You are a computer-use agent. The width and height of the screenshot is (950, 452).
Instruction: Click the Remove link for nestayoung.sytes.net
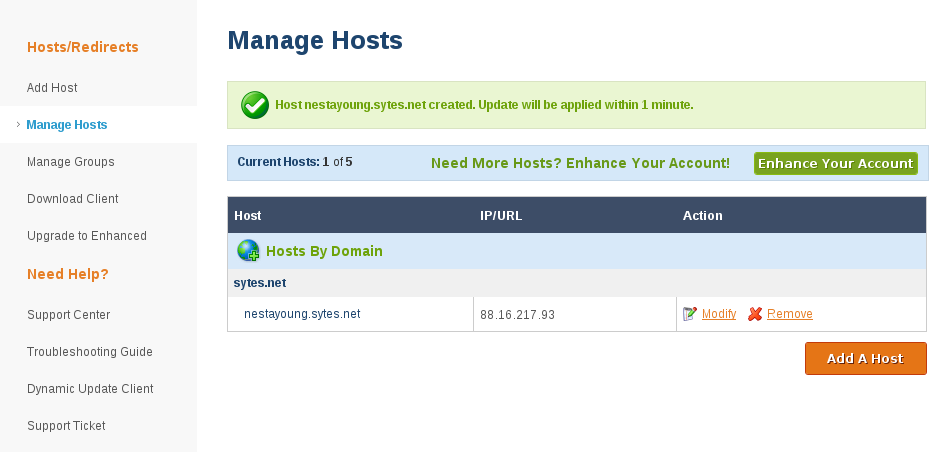pyautogui.click(x=790, y=314)
